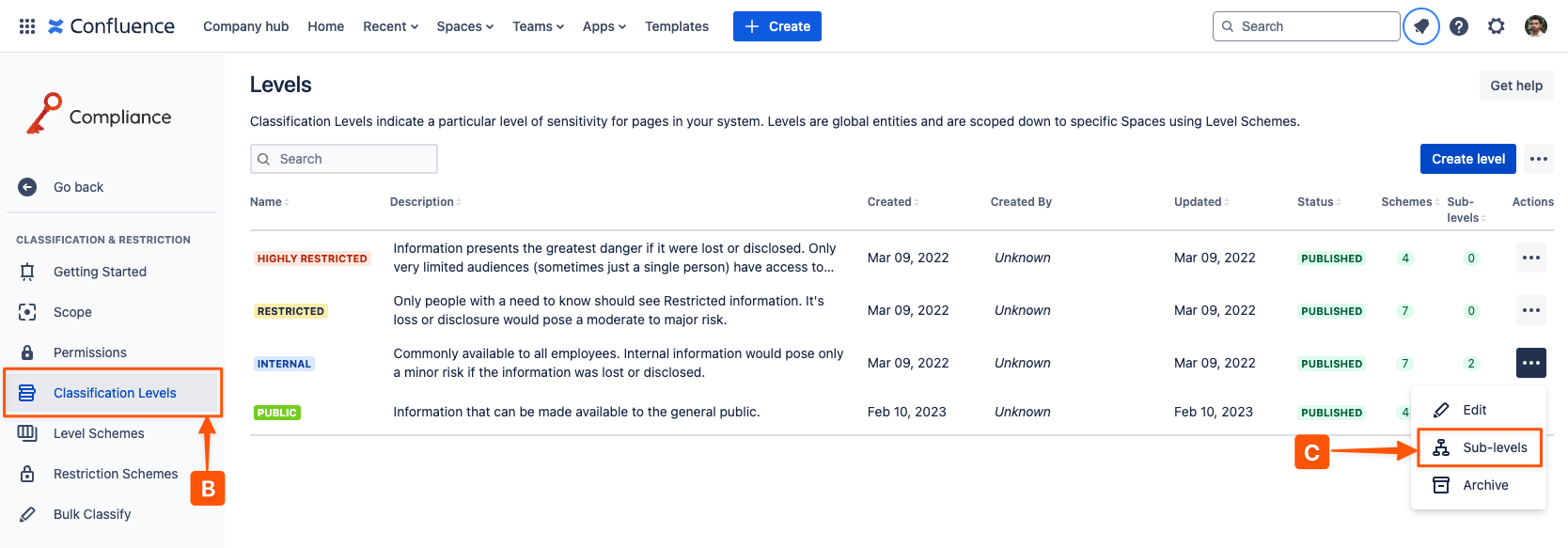This screenshot has height=548, width=1568.
Task: Click the Create level button
Action: coord(1467,159)
